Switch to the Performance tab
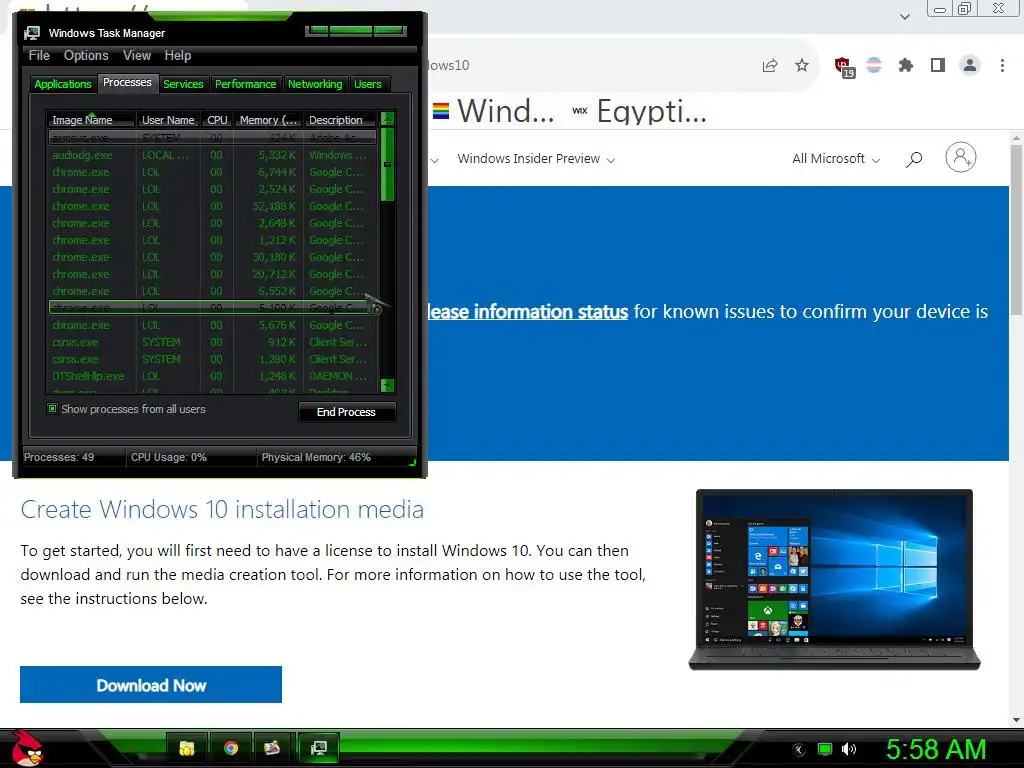Image resolution: width=1024 pixels, height=768 pixels. click(246, 84)
